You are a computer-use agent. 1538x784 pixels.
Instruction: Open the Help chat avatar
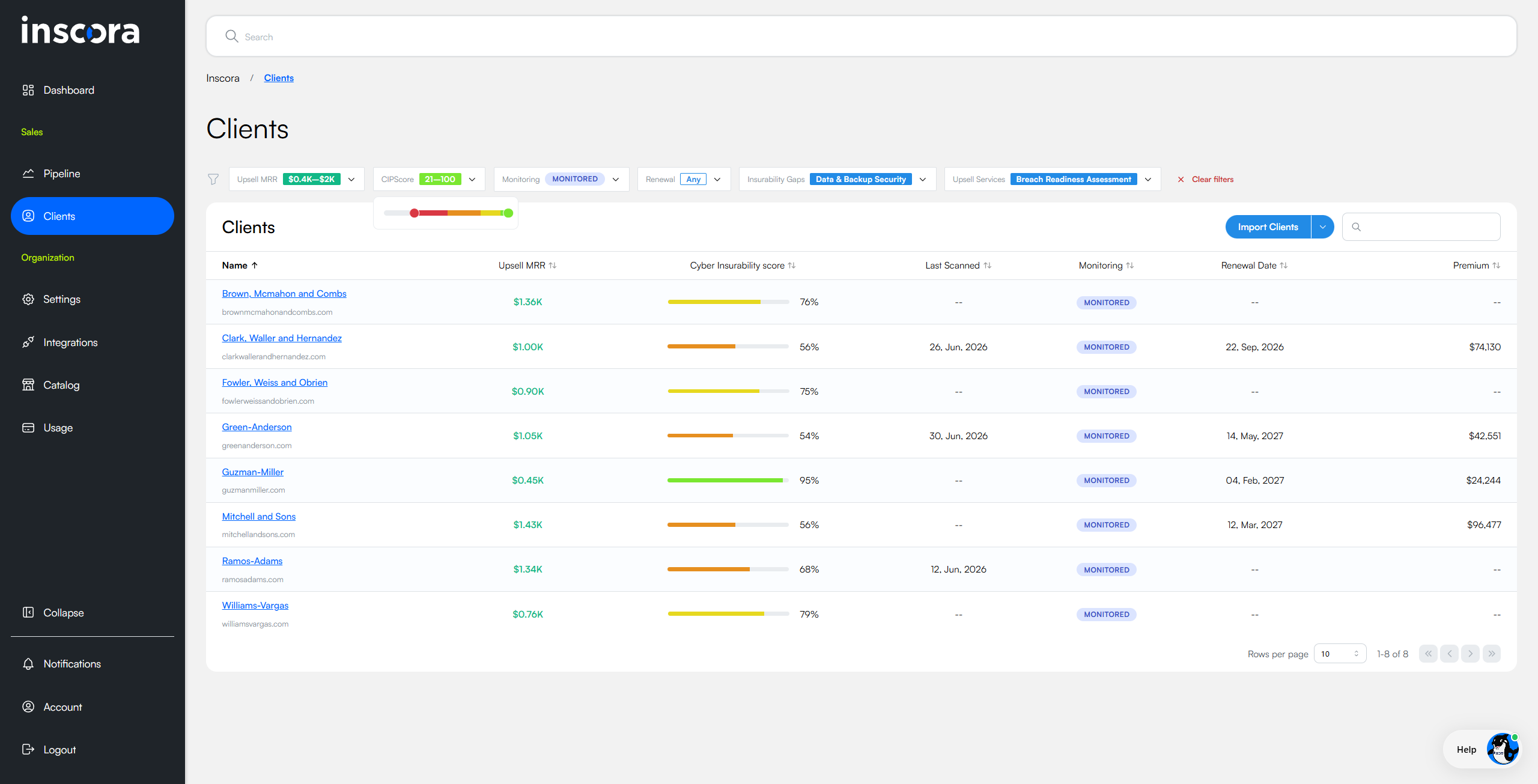tap(1503, 749)
